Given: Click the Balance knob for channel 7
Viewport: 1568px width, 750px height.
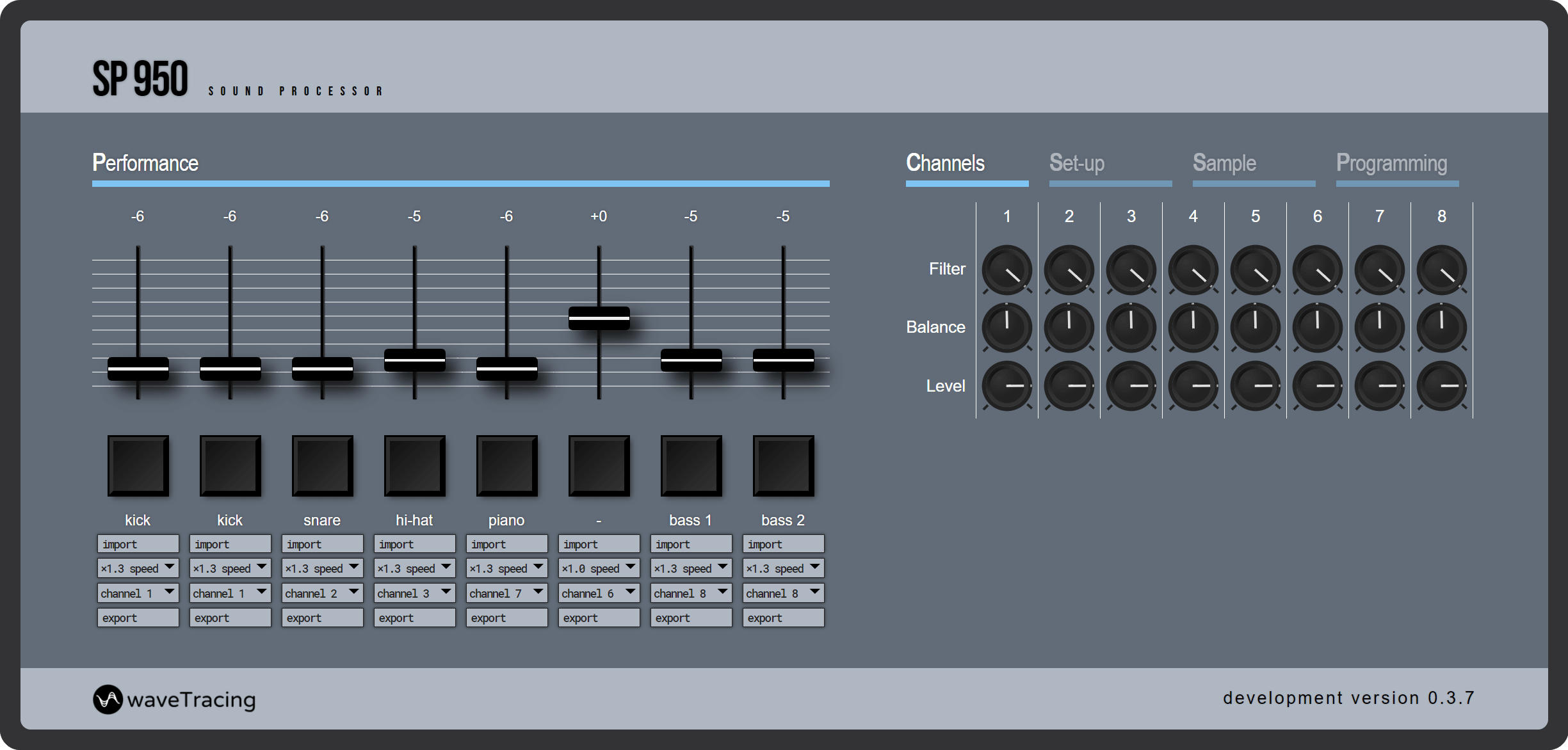Looking at the screenshot, I should [1379, 328].
